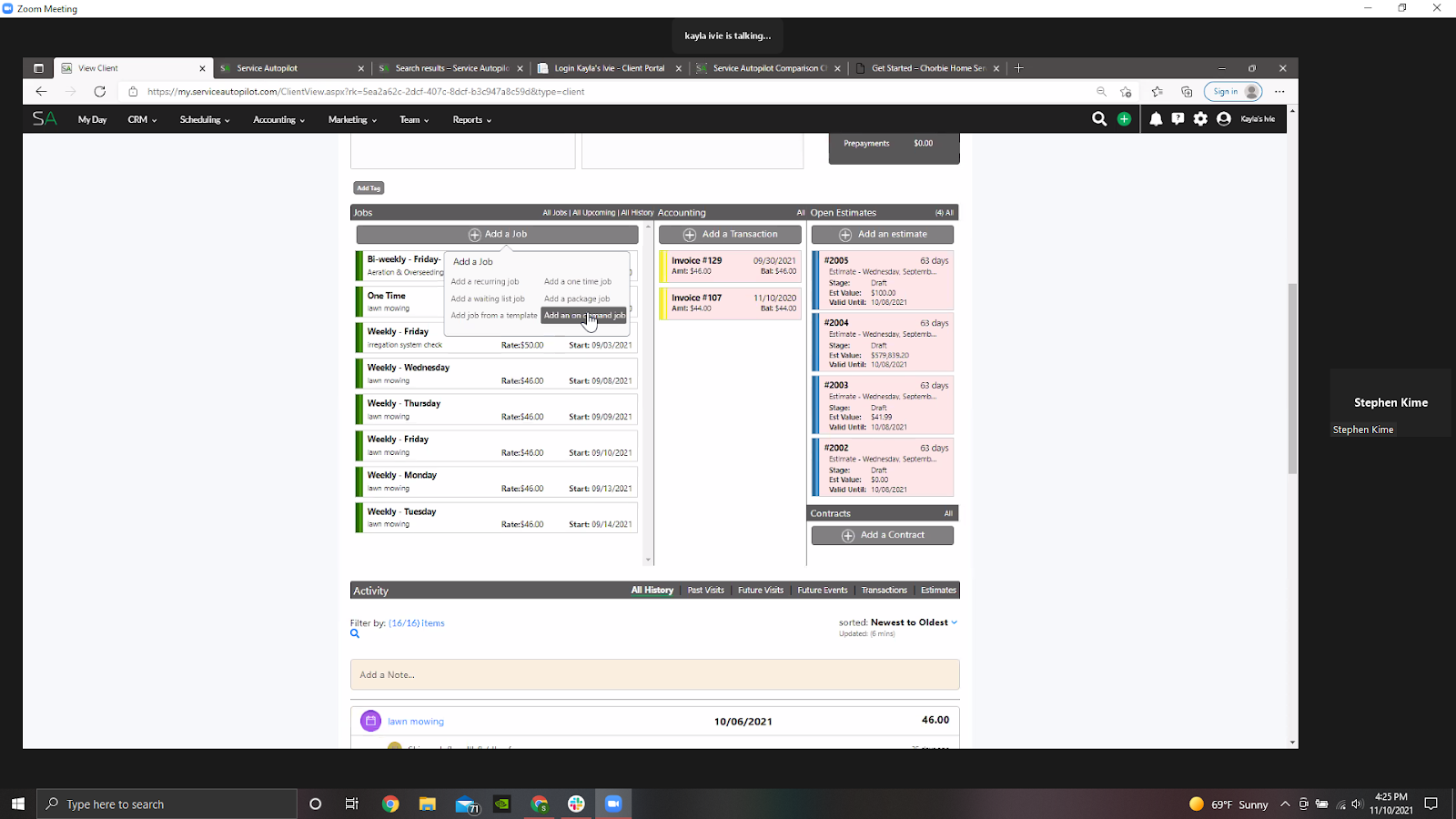
Task: Expand the Team menu
Action: click(414, 120)
